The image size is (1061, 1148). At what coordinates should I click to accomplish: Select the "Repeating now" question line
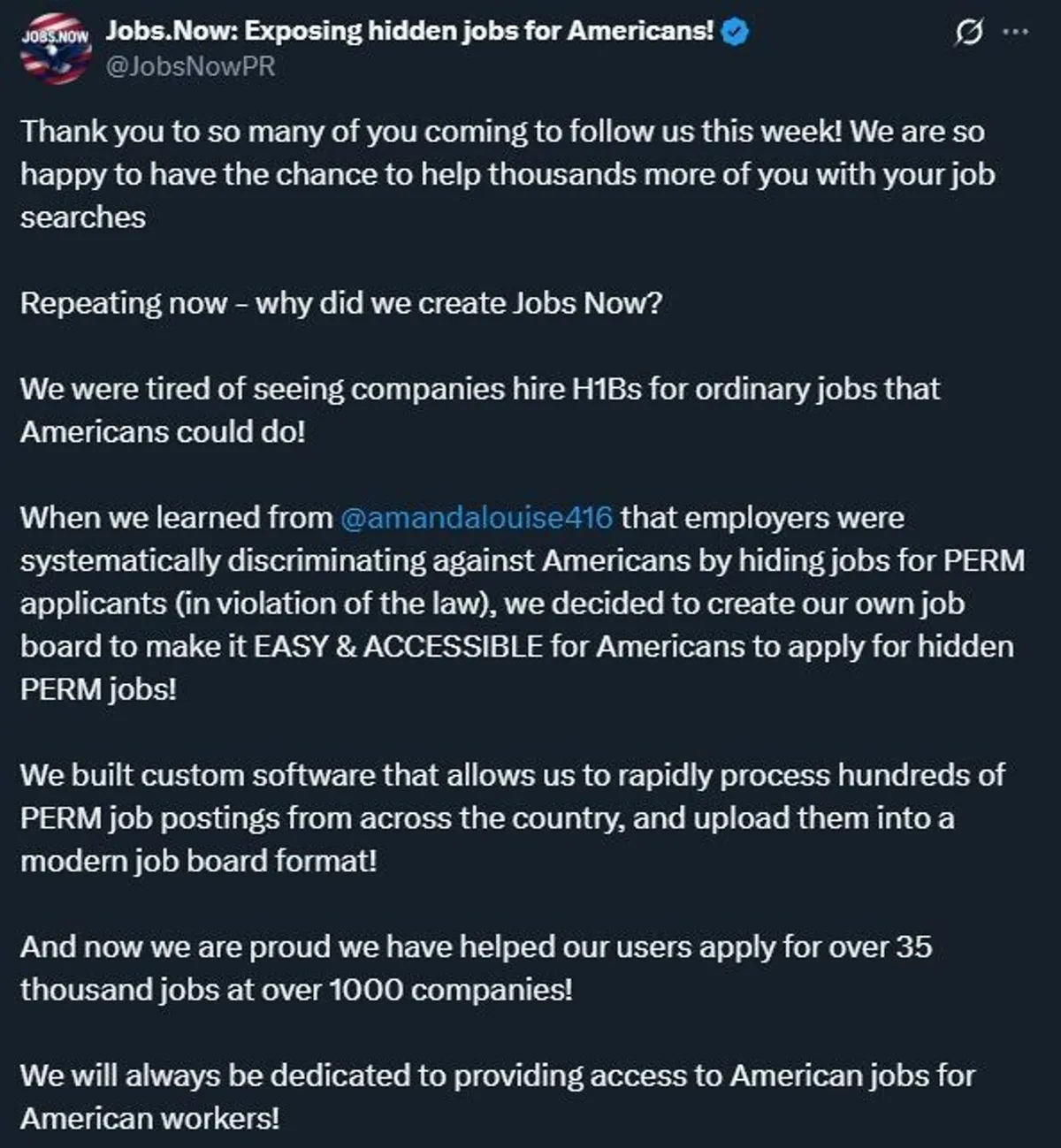point(341,303)
